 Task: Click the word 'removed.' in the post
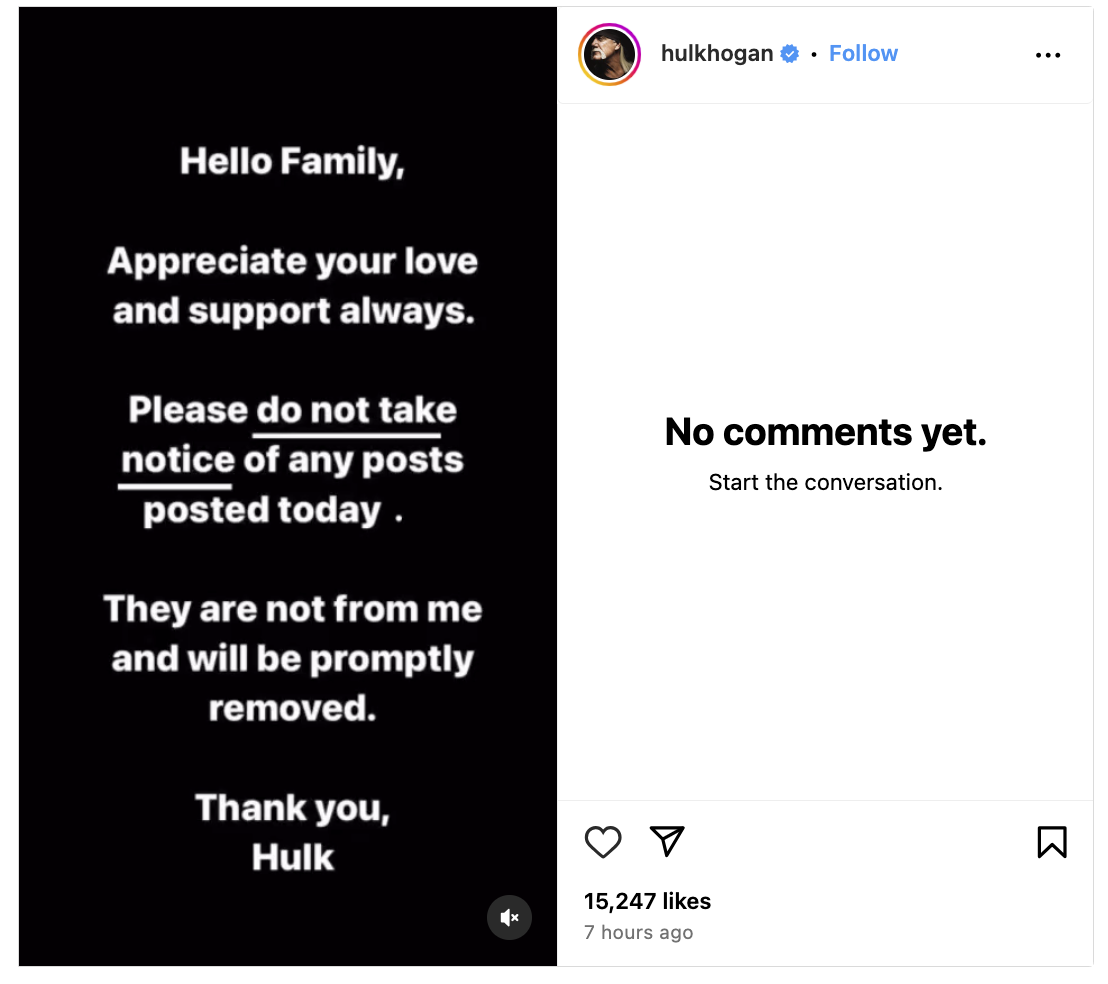coord(292,708)
